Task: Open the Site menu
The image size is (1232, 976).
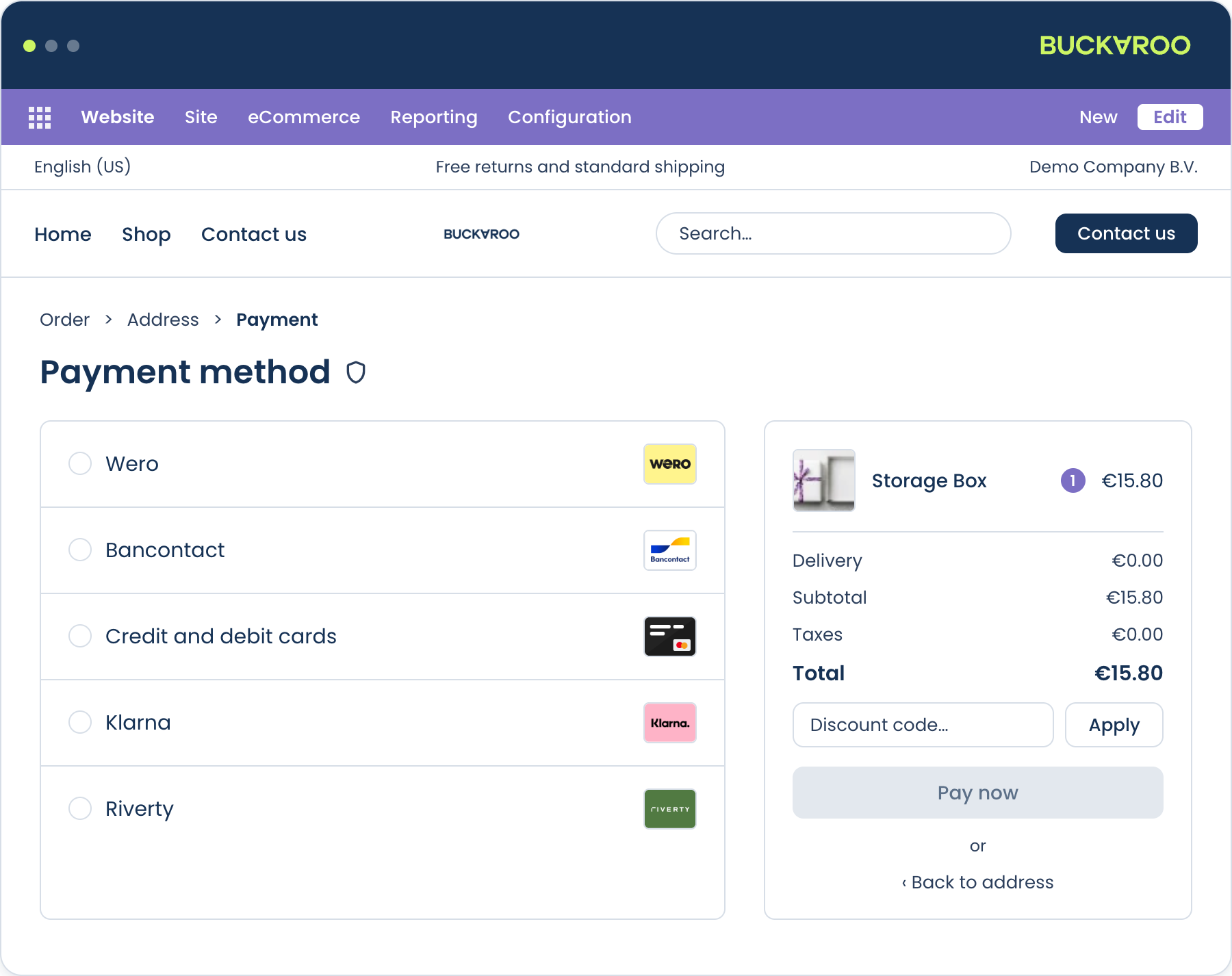Action: coord(201,117)
